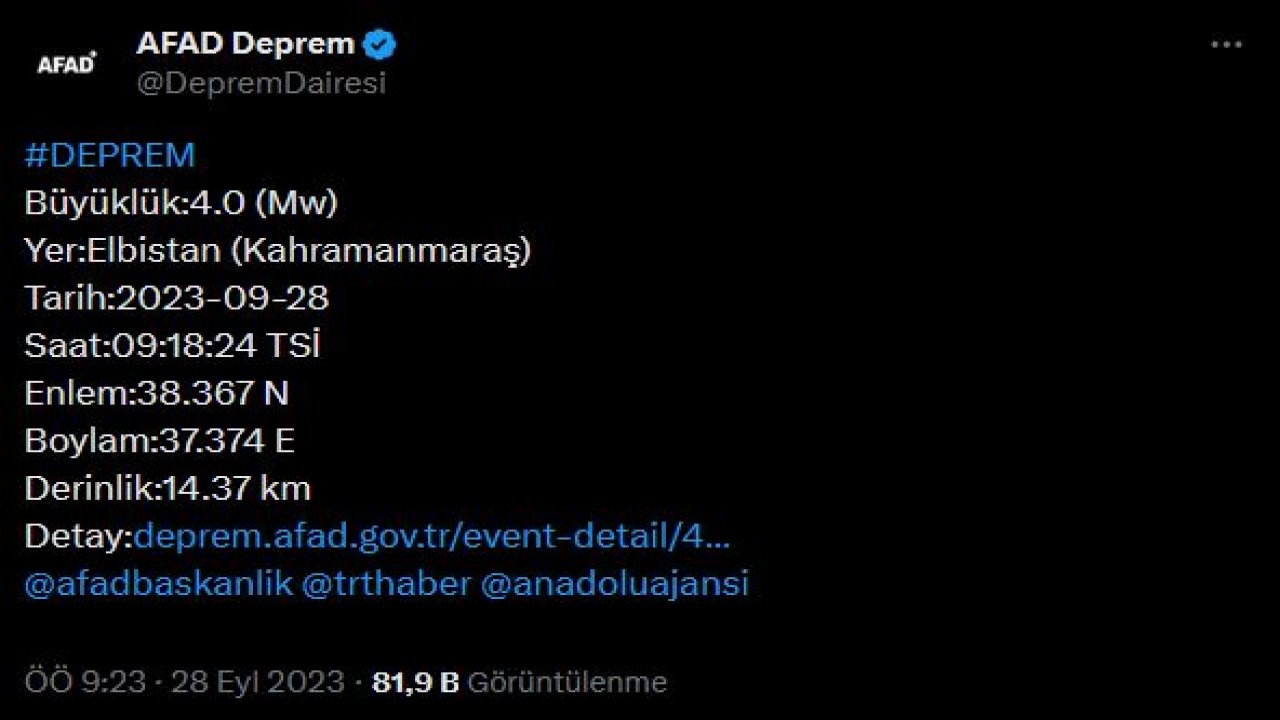Click the ÖÖ 9:23 timestamp

tap(86, 682)
